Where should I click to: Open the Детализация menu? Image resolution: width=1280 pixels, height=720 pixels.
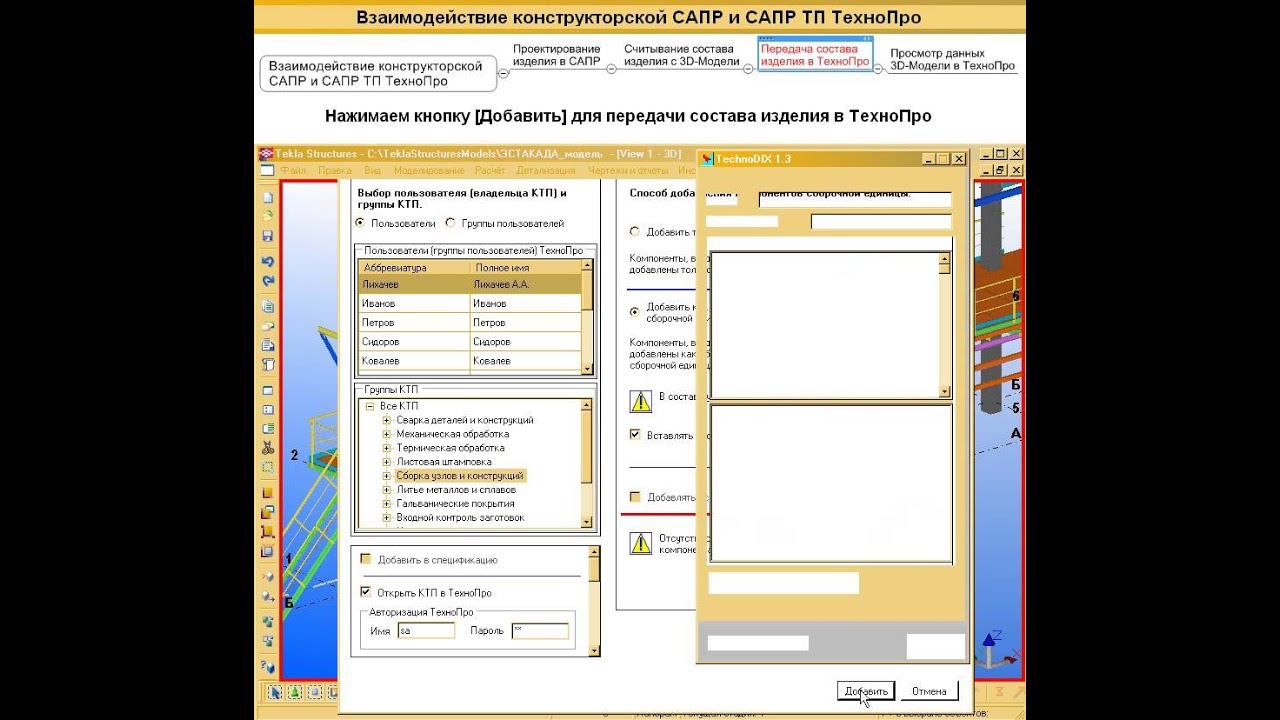coord(545,171)
